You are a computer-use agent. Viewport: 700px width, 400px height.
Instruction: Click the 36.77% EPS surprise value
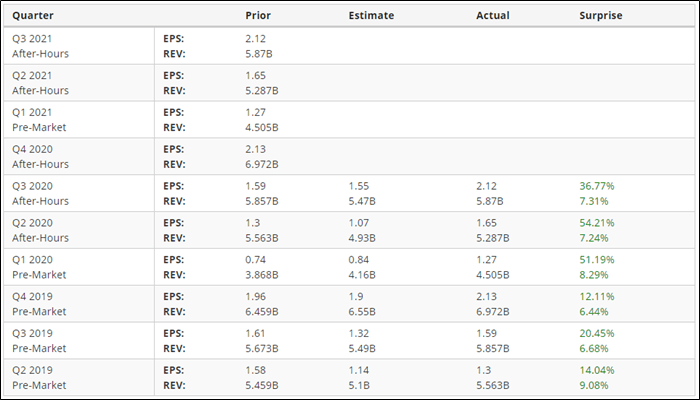coord(596,186)
